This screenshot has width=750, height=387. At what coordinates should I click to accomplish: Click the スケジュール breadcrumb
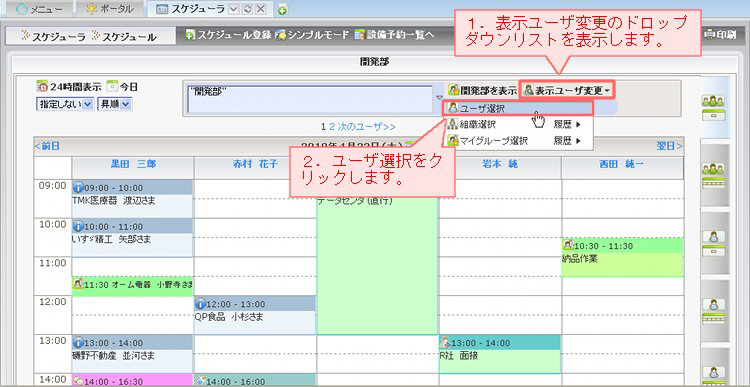[x=123, y=36]
